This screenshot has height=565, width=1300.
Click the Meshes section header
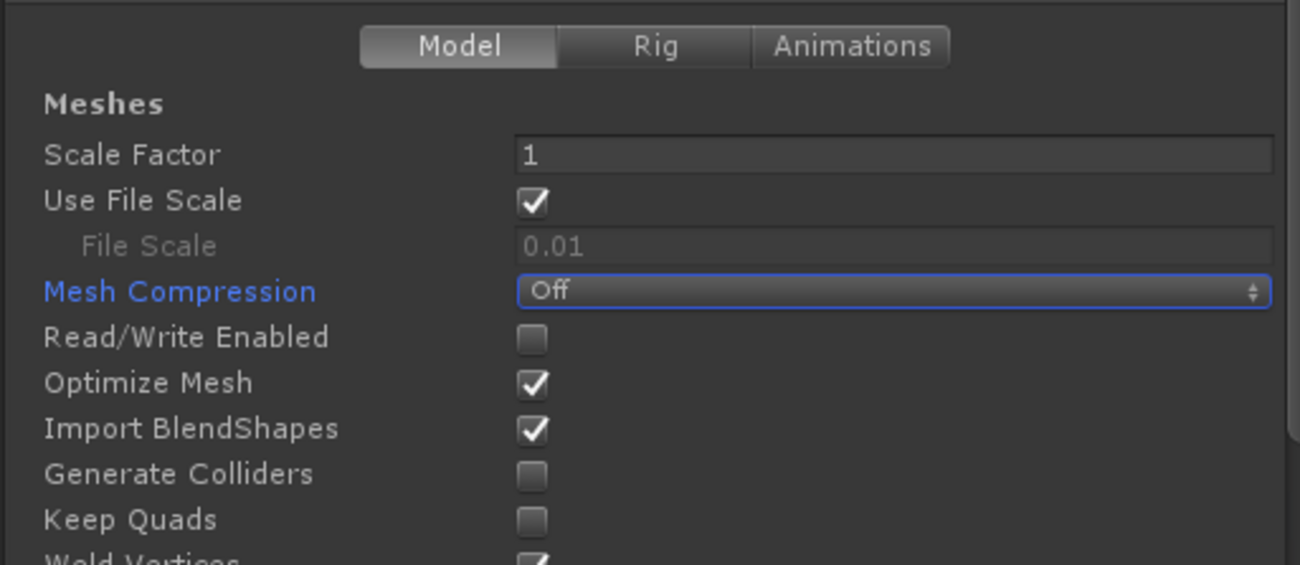tap(104, 104)
